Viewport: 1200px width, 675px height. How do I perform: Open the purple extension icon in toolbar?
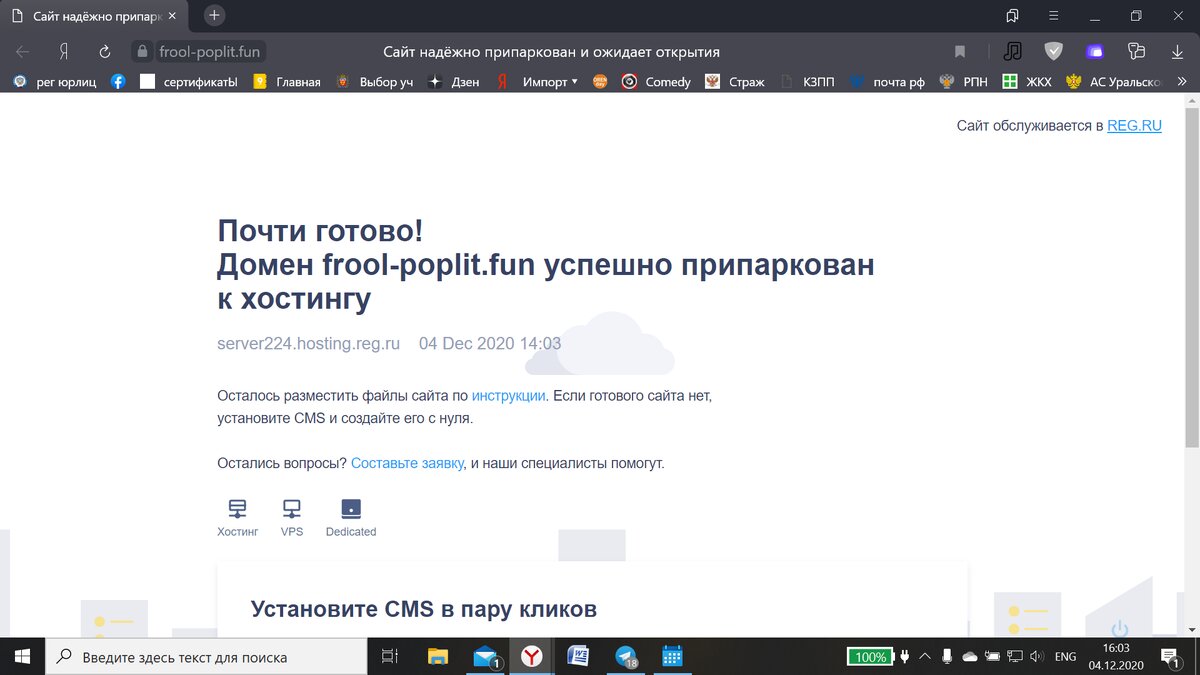pyautogui.click(x=1095, y=51)
